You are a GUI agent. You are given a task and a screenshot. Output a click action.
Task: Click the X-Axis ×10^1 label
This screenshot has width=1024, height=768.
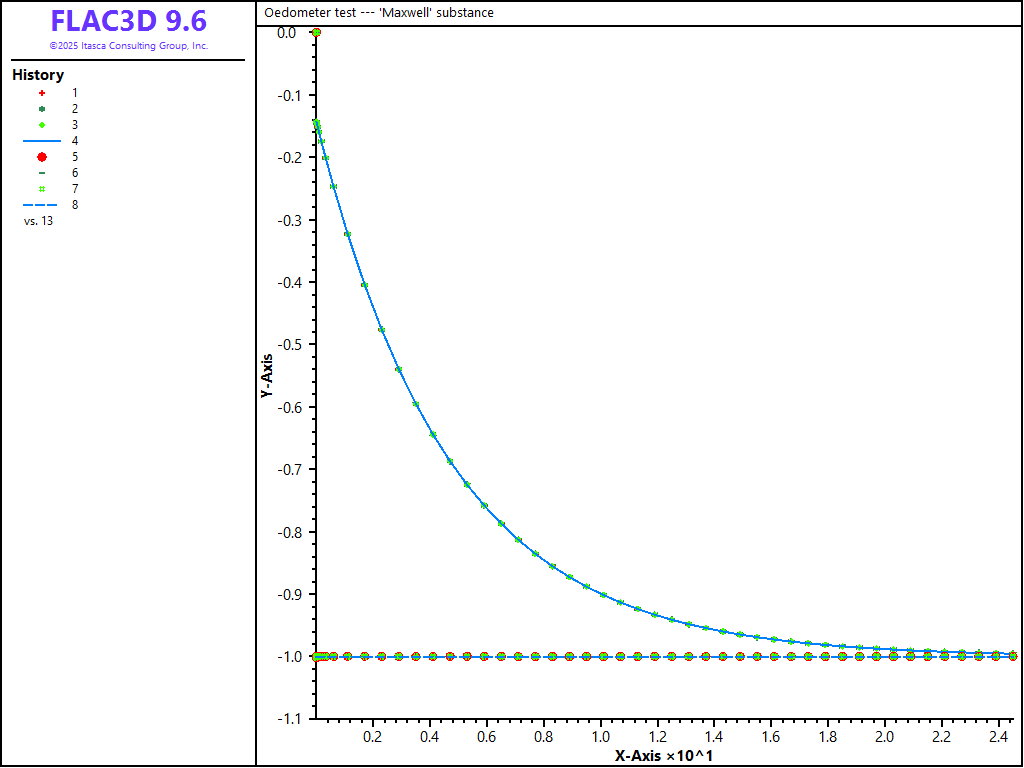click(x=664, y=755)
